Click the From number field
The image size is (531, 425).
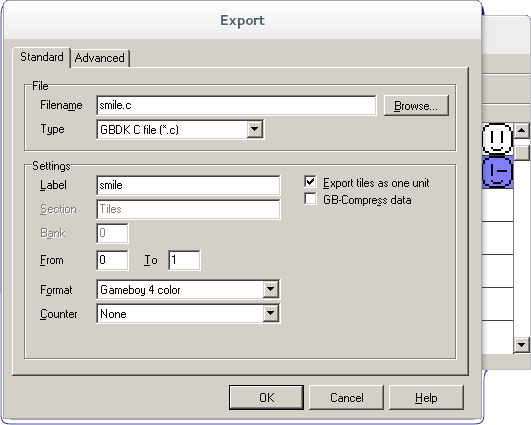click(112, 260)
